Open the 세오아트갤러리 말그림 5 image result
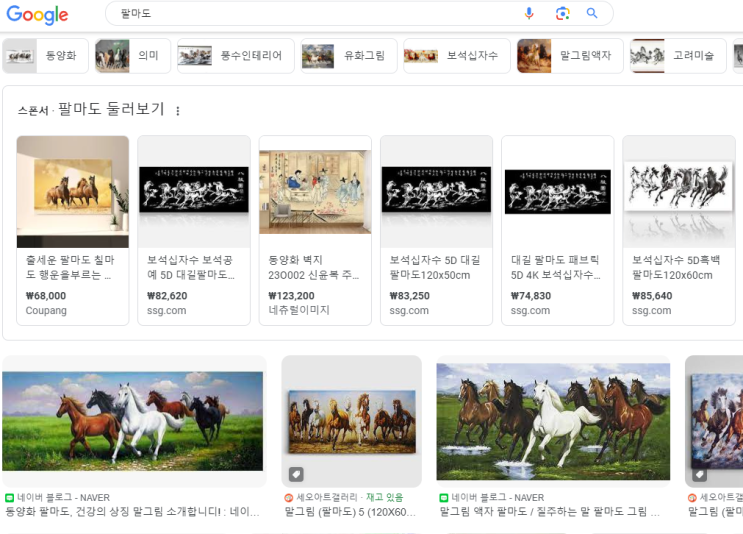This screenshot has height=534, width=743. (352, 421)
